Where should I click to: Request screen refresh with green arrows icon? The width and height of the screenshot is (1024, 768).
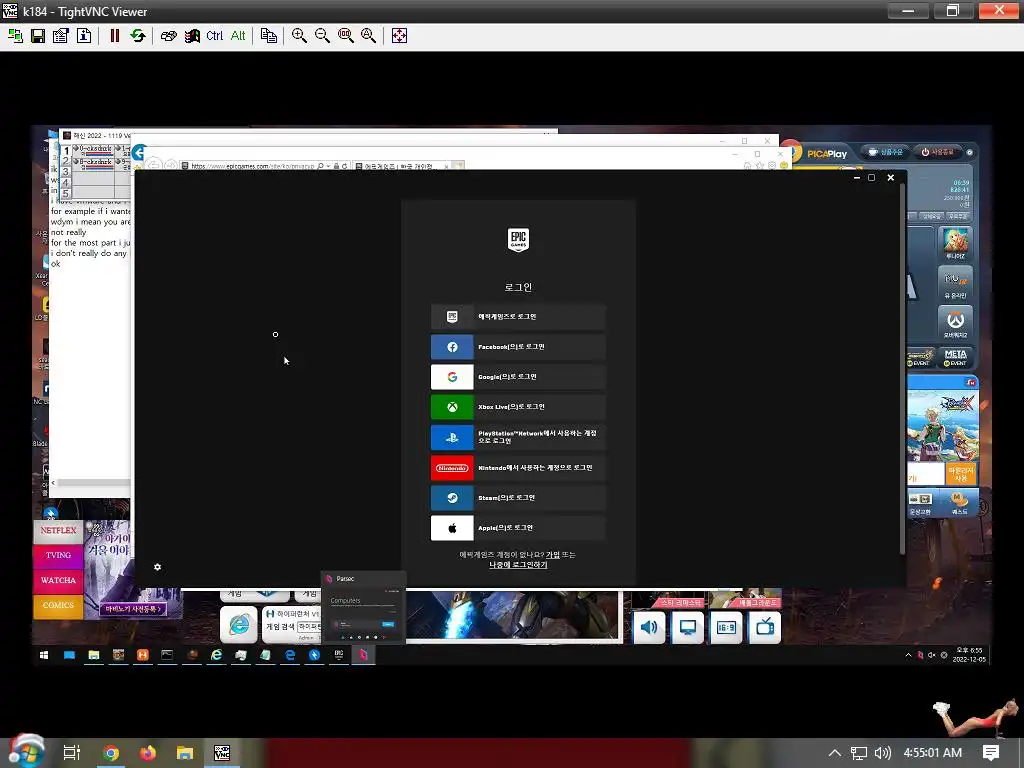tap(138, 36)
